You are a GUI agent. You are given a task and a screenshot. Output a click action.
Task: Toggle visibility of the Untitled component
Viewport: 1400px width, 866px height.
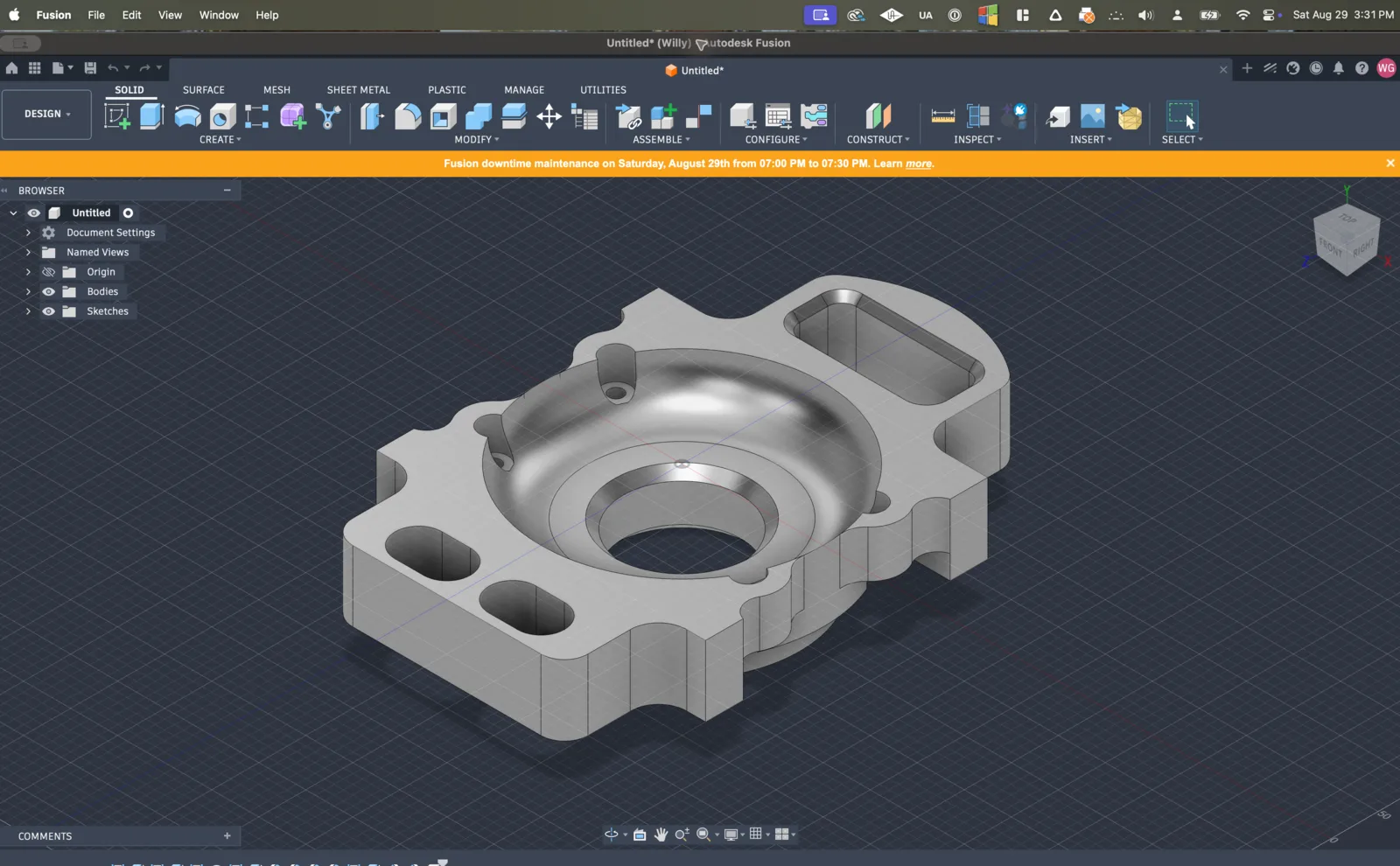click(x=33, y=213)
